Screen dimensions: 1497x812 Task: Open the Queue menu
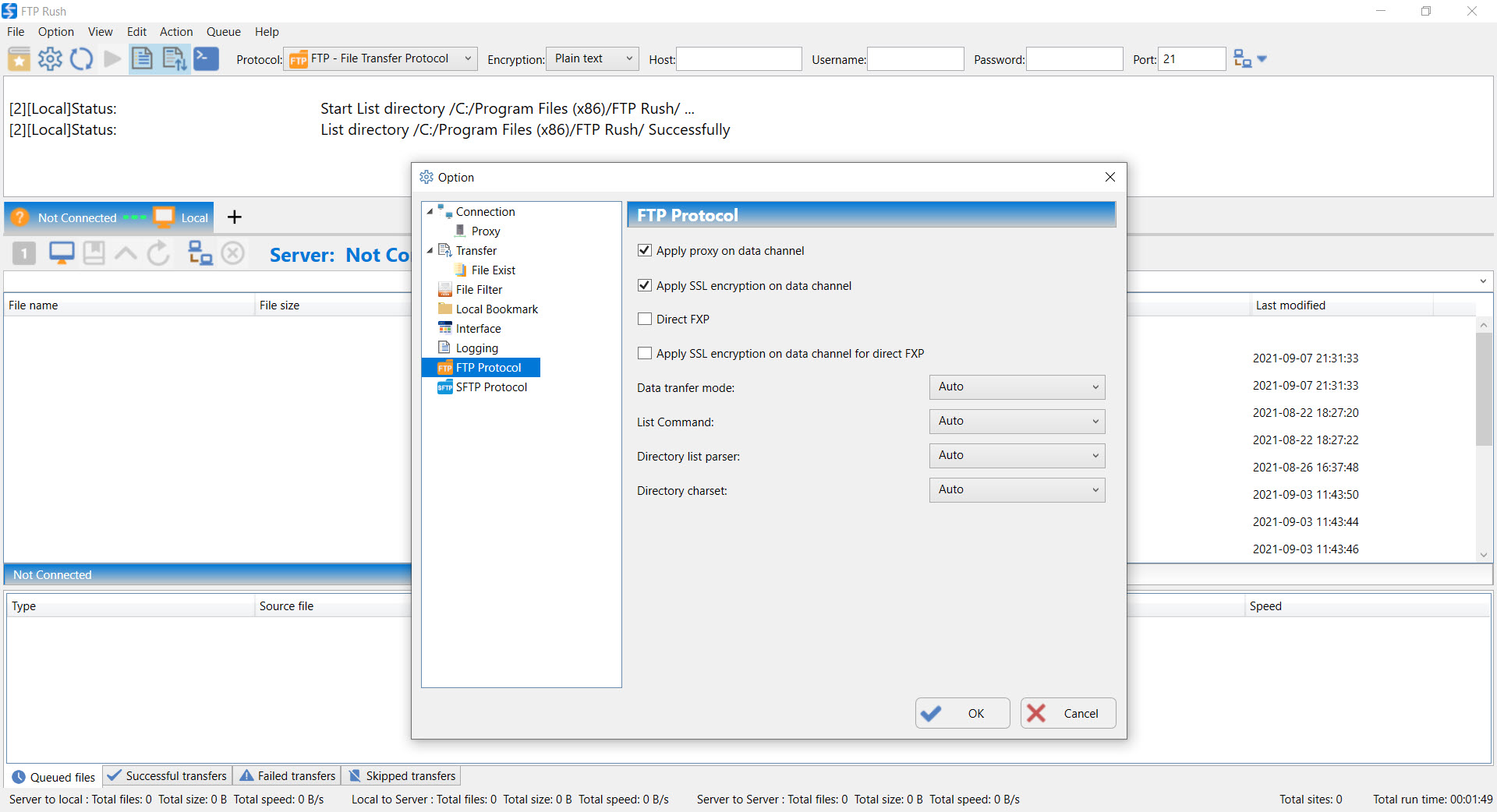(223, 32)
